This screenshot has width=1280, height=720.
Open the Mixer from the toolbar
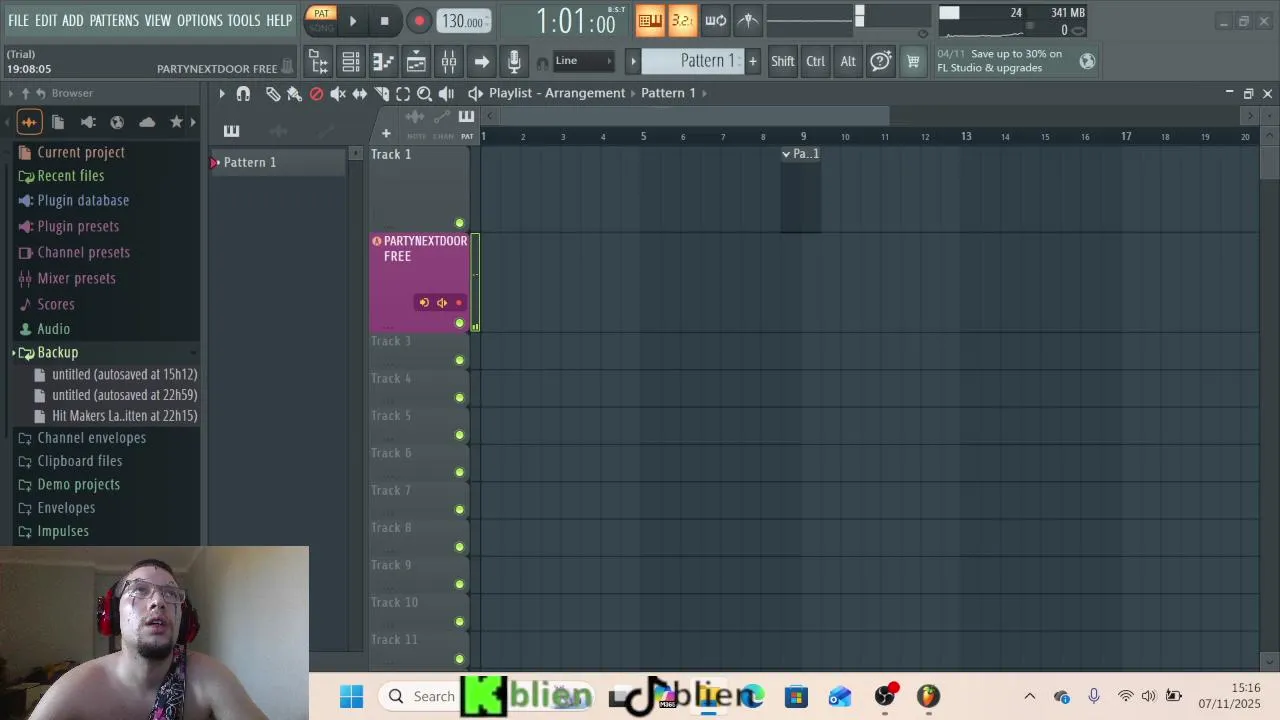click(x=449, y=62)
